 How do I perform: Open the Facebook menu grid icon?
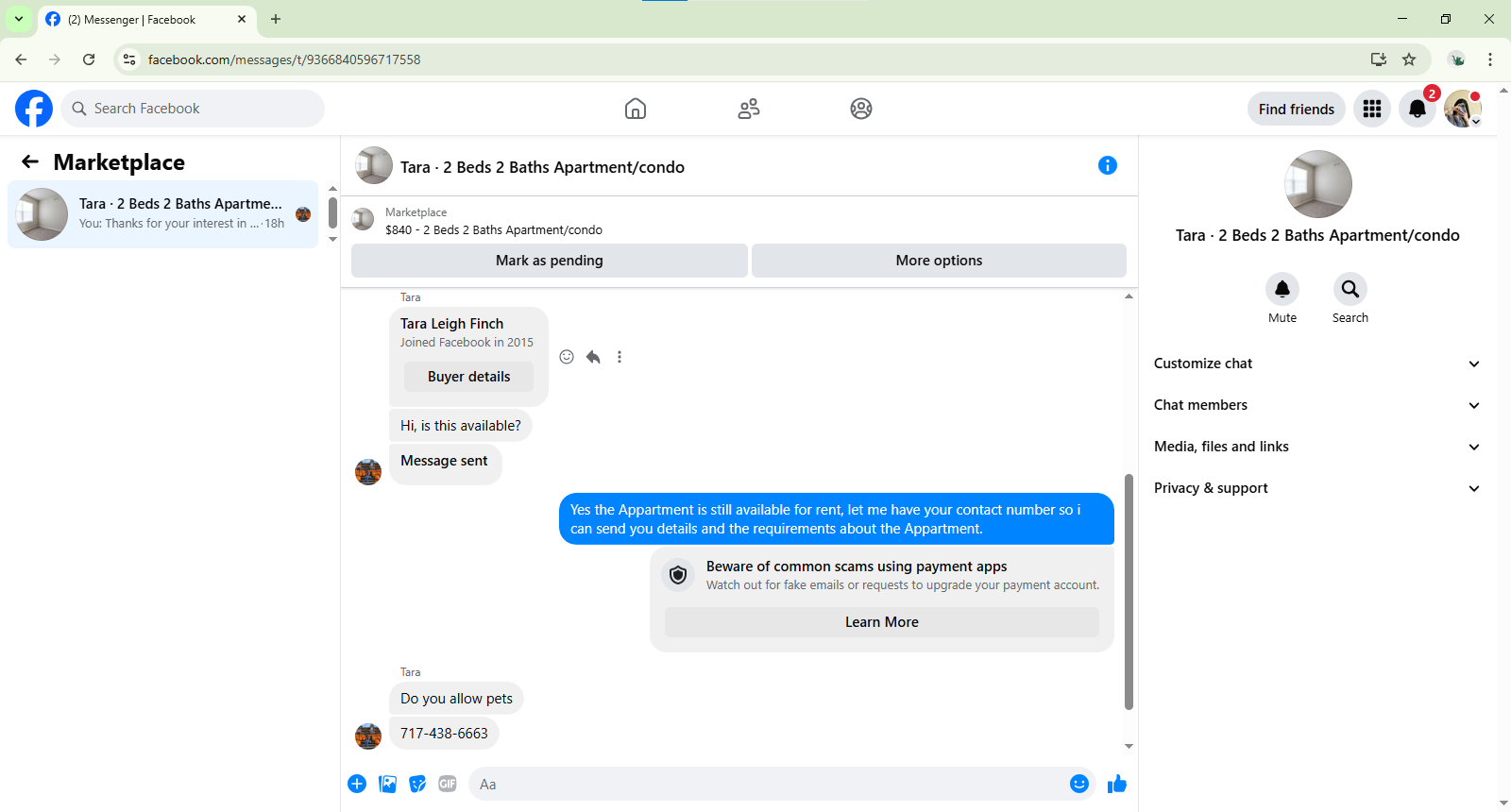(x=1372, y=110)
